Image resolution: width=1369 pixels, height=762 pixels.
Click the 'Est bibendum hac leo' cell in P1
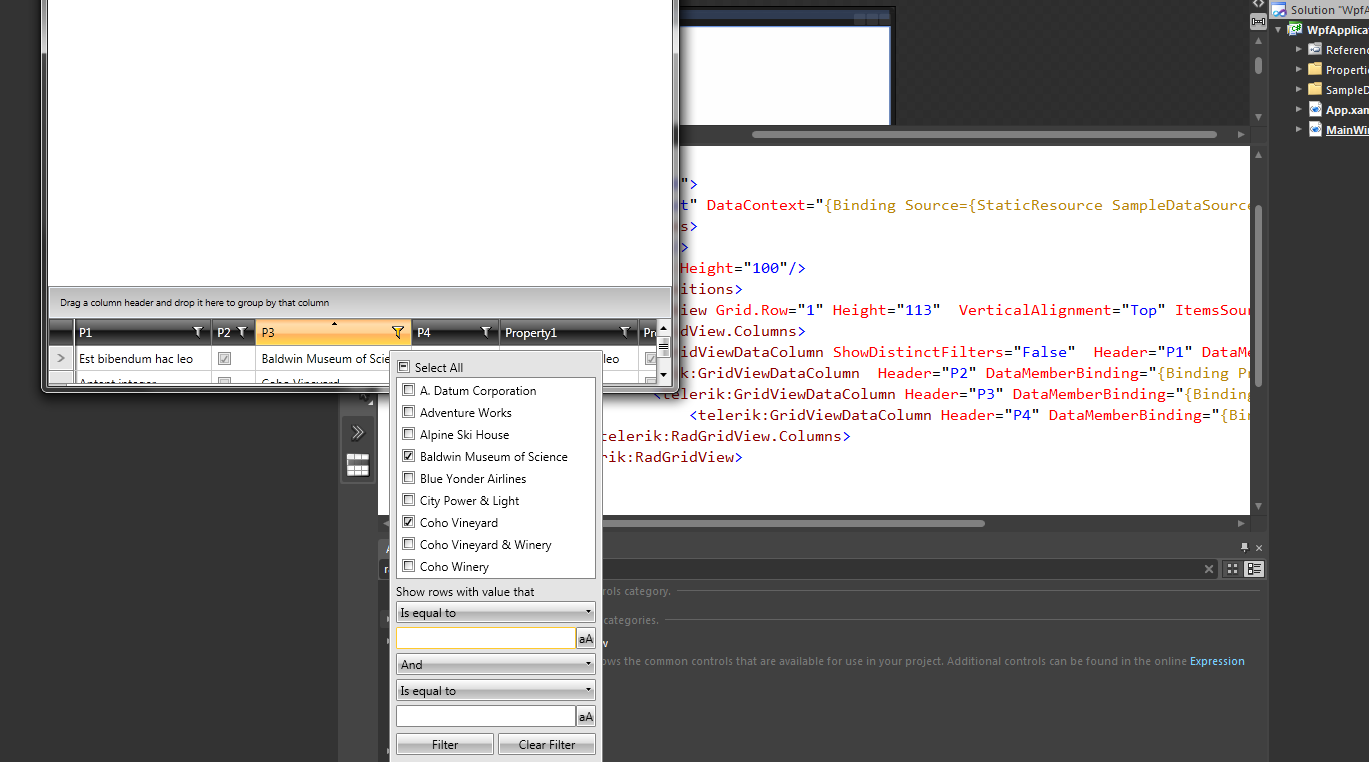(142, 358)
